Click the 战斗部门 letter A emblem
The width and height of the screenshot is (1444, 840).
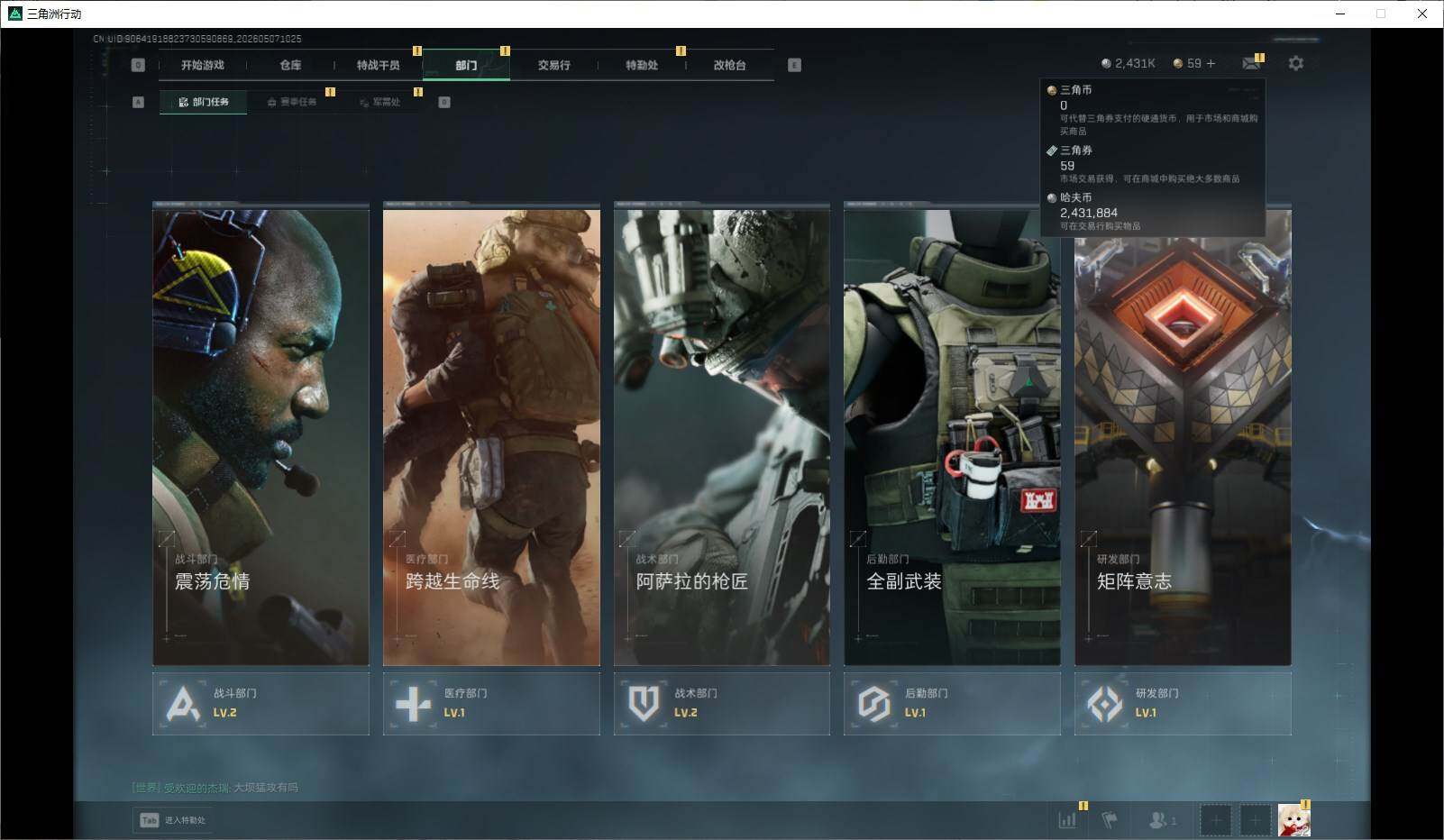tap(183, 703)
